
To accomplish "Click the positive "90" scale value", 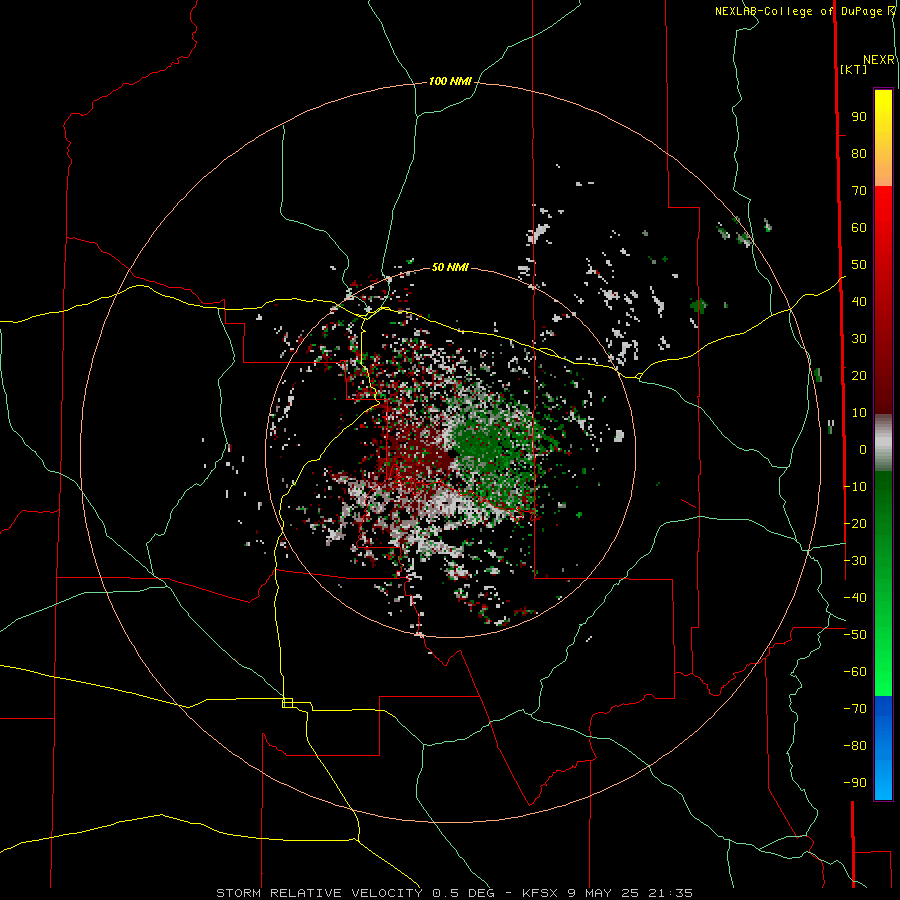I will pyautogui.click(x=859, y=117).
